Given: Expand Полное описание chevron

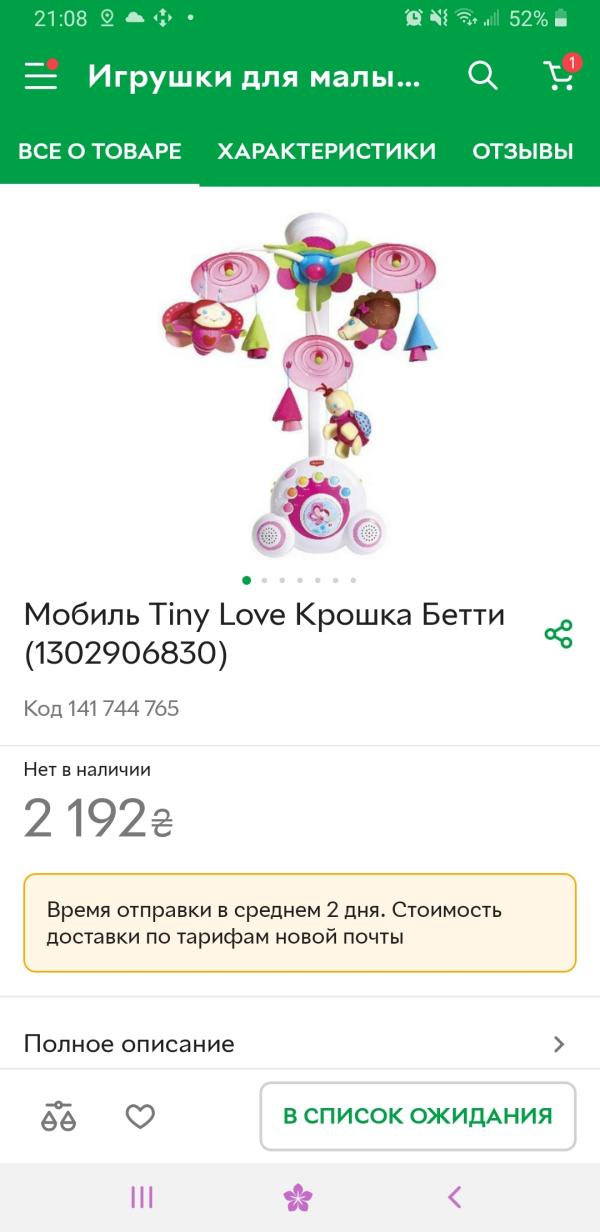Looking at the screenshot, I should click(x=559, y=1044).
